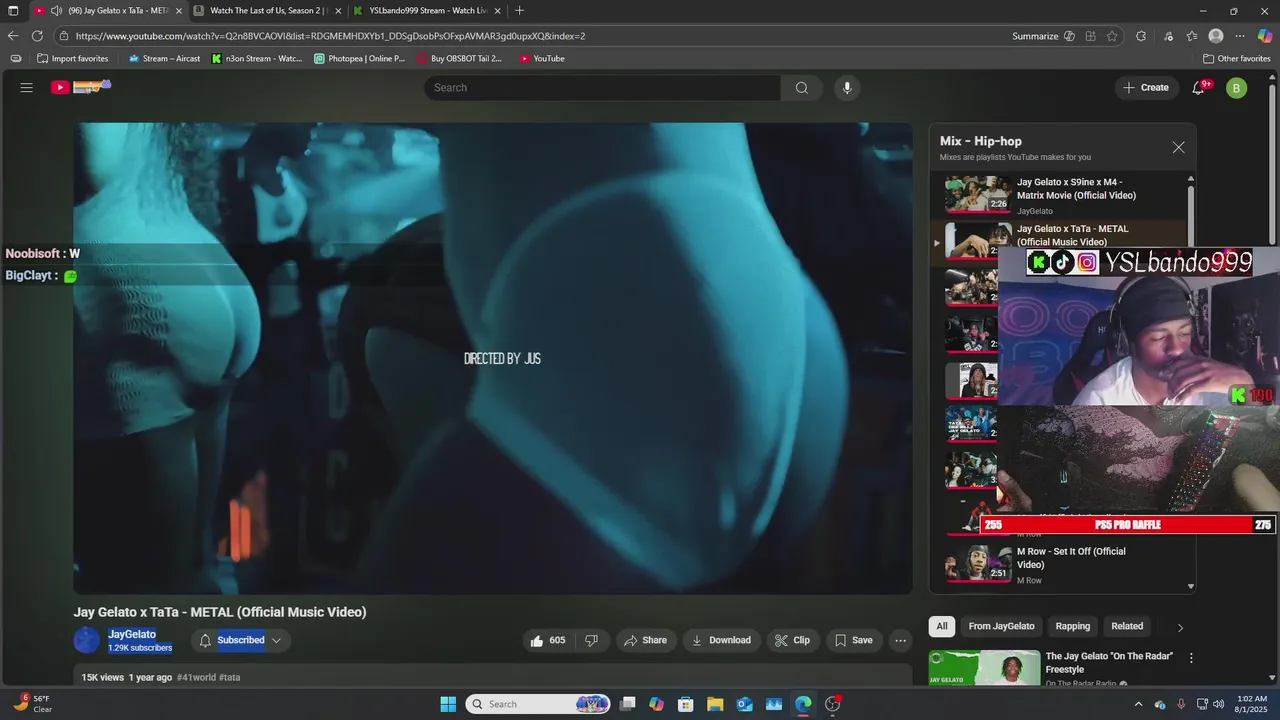Click the Clip button
Image resolution: width=1280 pixels, height=720 pixels.
(x=792, y=640)
